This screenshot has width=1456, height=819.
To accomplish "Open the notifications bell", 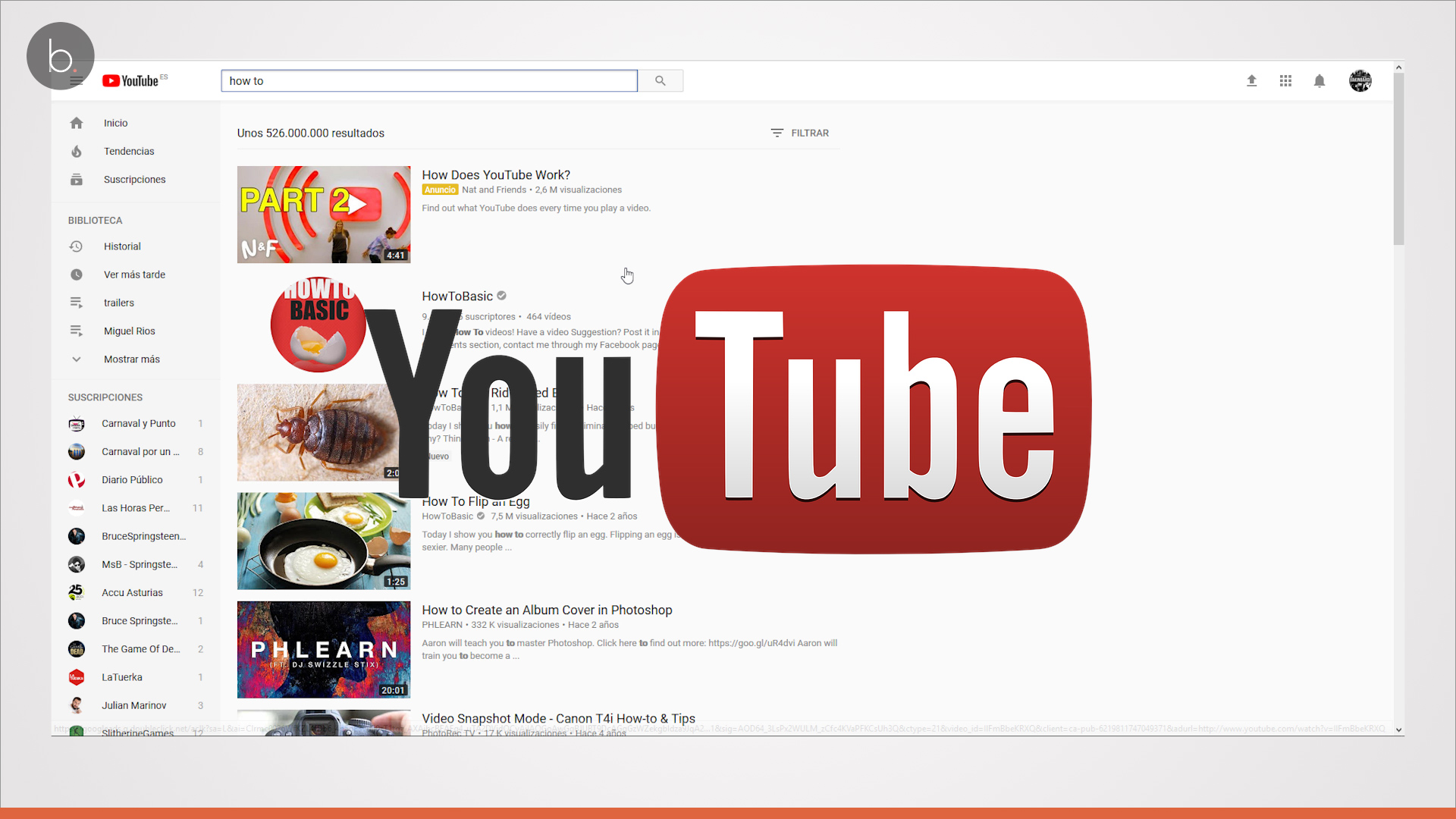I will (x=1319, y=80).
